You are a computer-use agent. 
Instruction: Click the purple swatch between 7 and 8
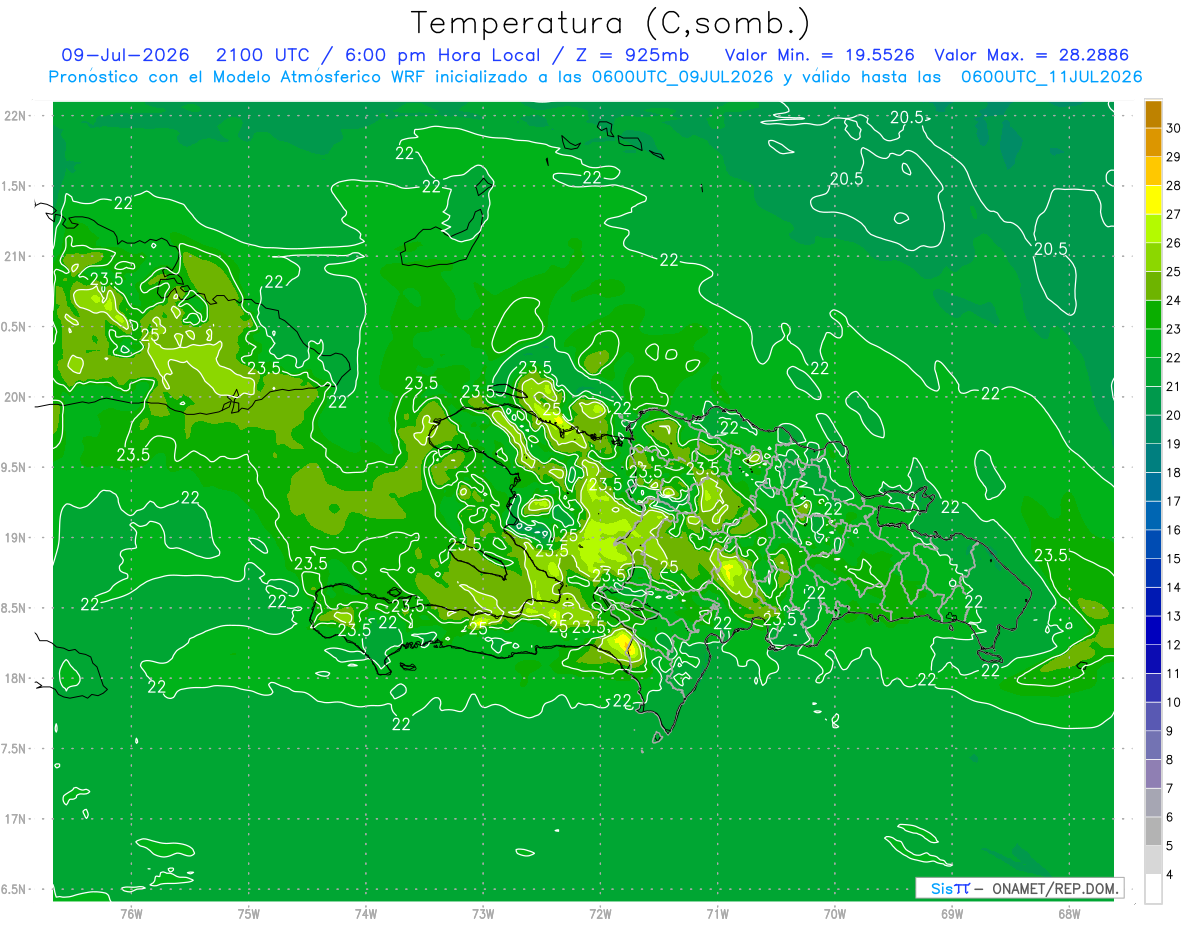[x=1153, y=773]
